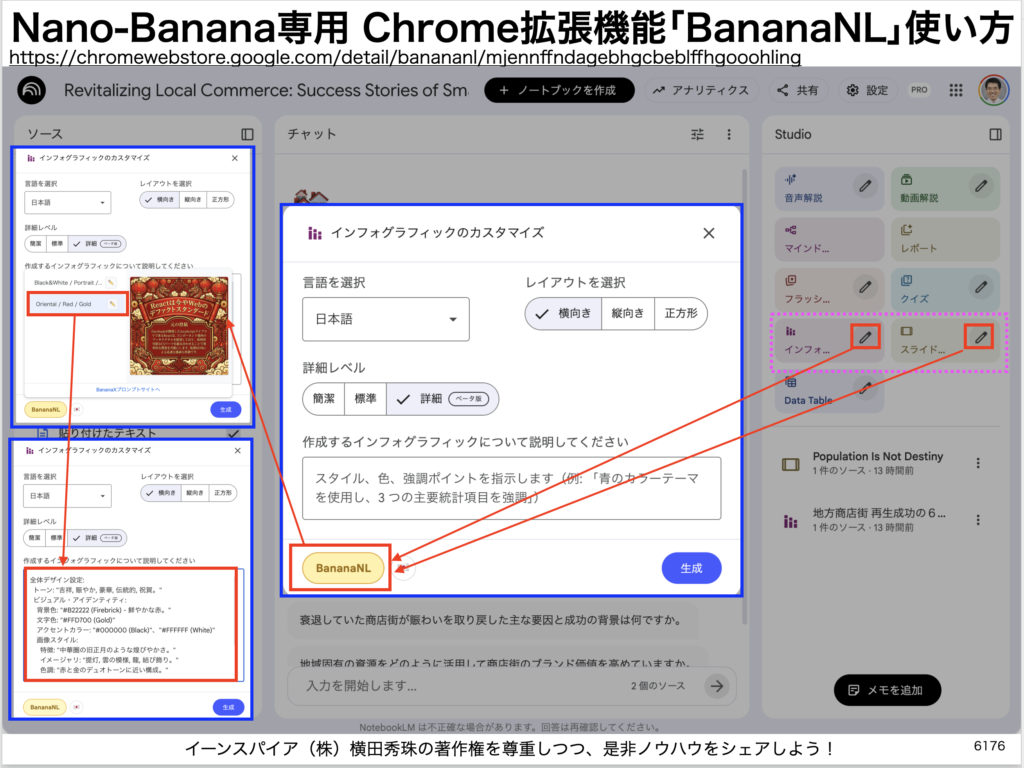Collapse the Studio panel with its sidebar icon

point(995,134)
